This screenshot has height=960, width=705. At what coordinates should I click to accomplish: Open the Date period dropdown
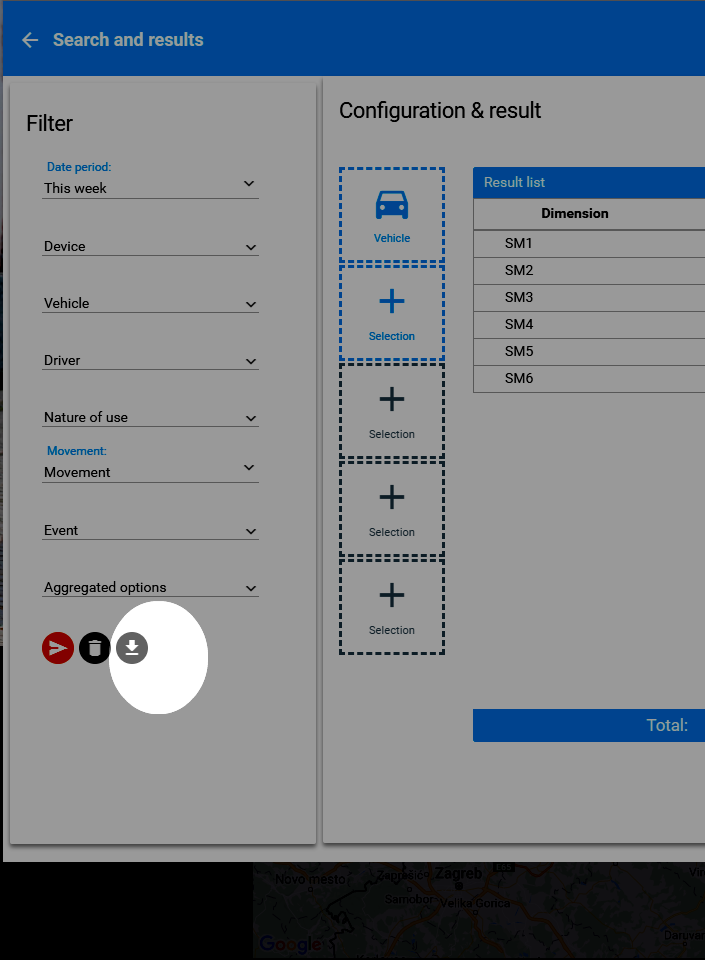click(x=150, y=187)
